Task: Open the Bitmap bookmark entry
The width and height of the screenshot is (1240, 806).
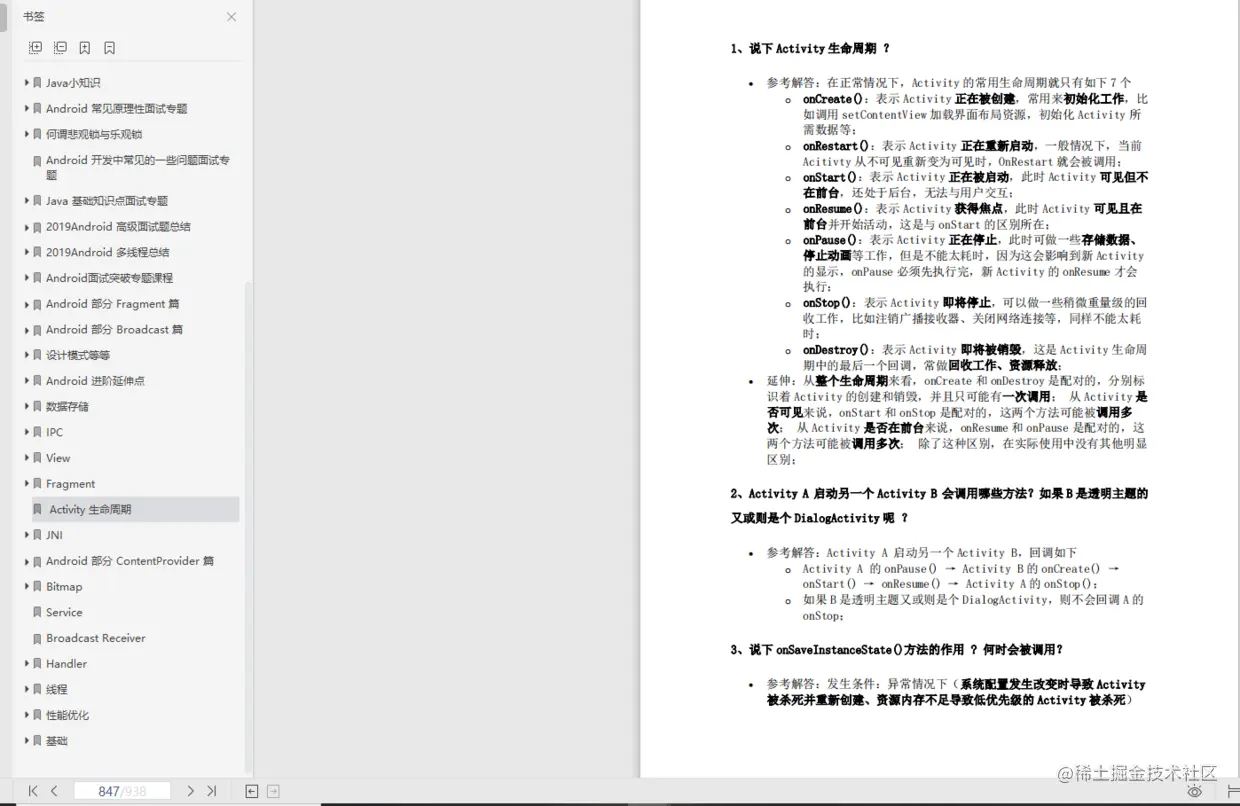Action: (64, 587)
